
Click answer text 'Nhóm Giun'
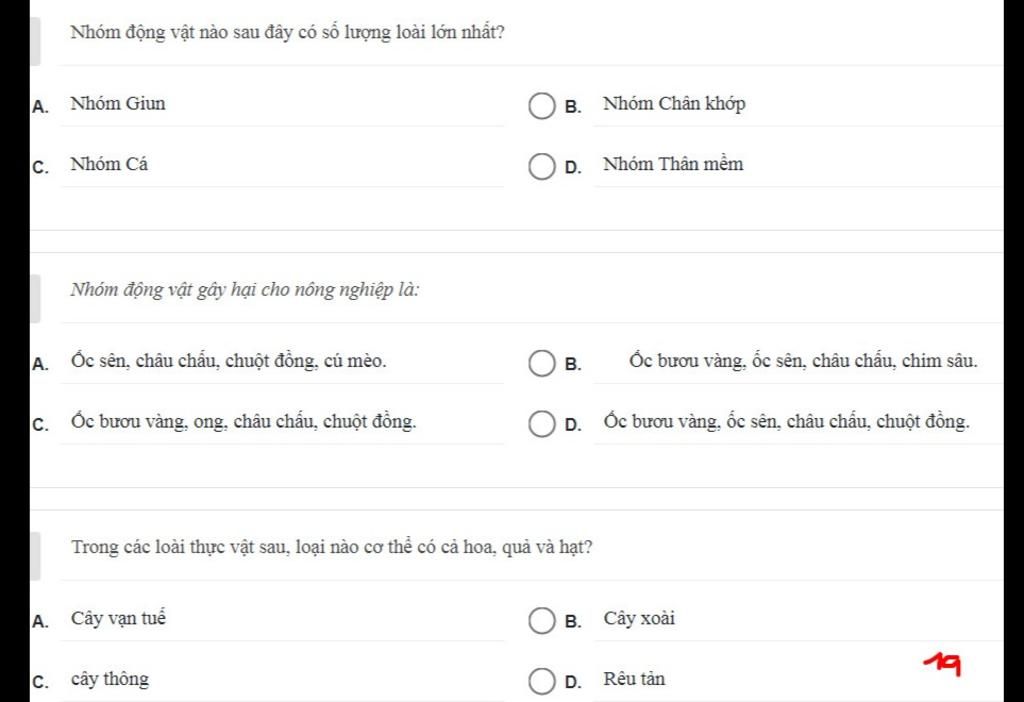118,104
